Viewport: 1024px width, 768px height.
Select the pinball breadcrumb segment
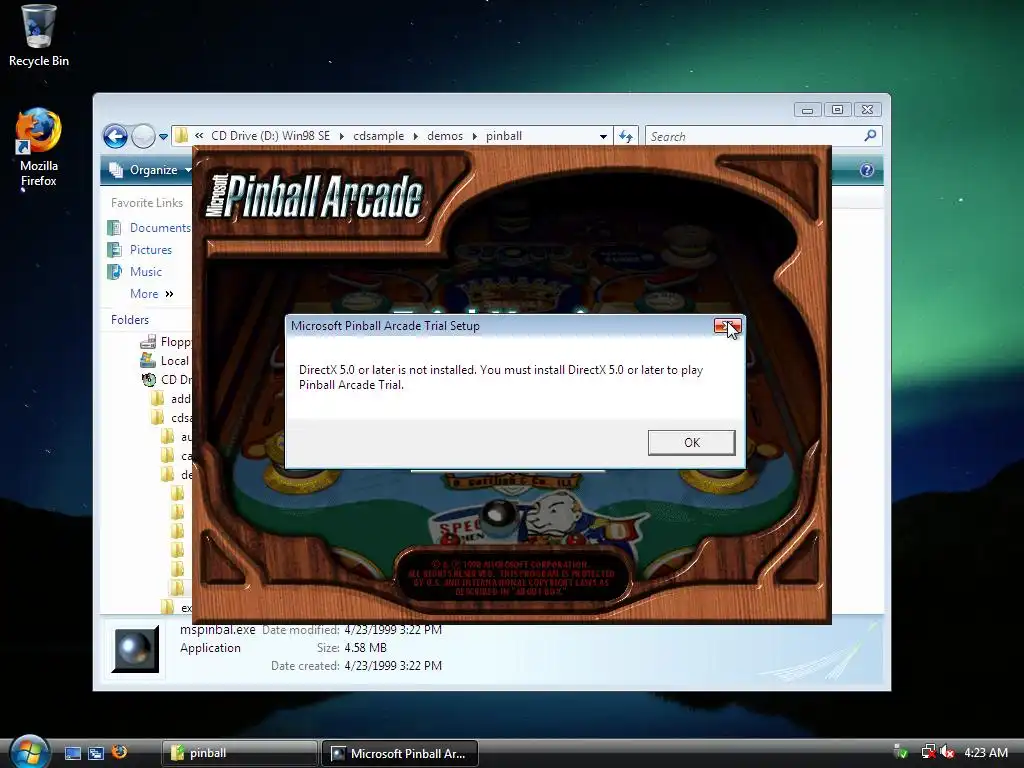(x=504, y=136)
